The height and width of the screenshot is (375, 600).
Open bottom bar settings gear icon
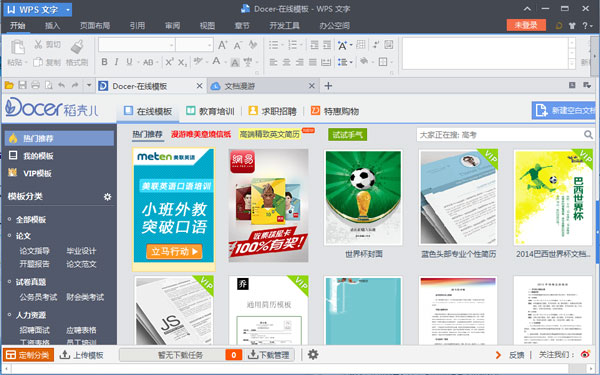pos(313,355)
